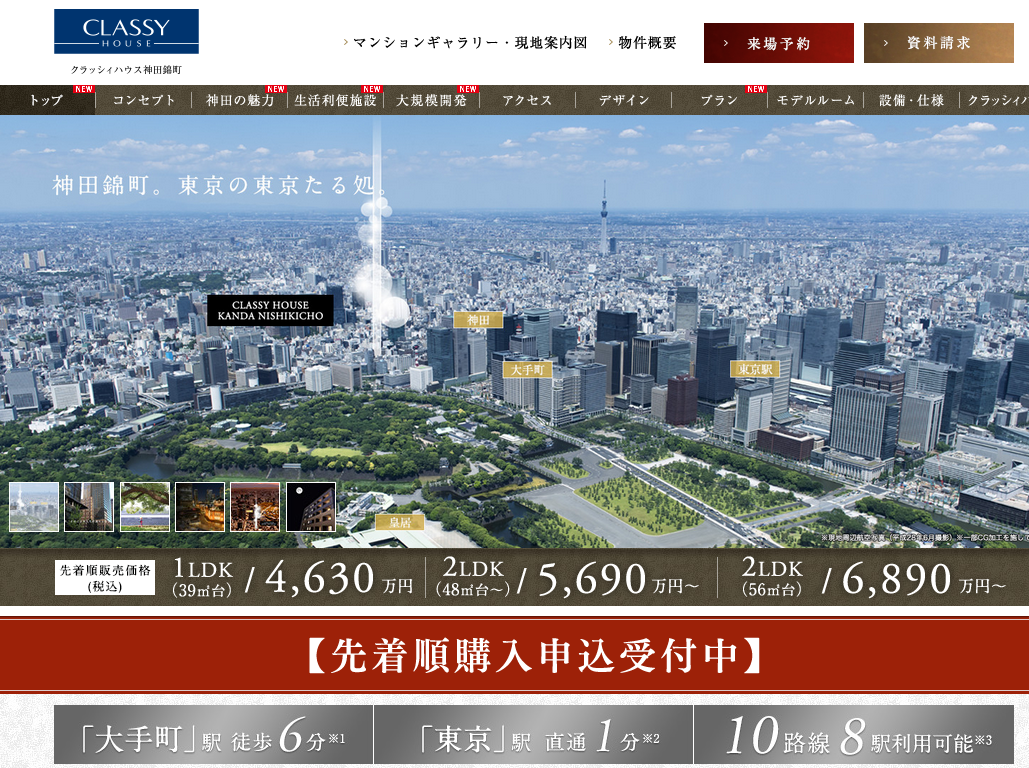1029x768 pixels.
Task: Select アクセス in the navigation bar
Action: click(x=527, y=100)
